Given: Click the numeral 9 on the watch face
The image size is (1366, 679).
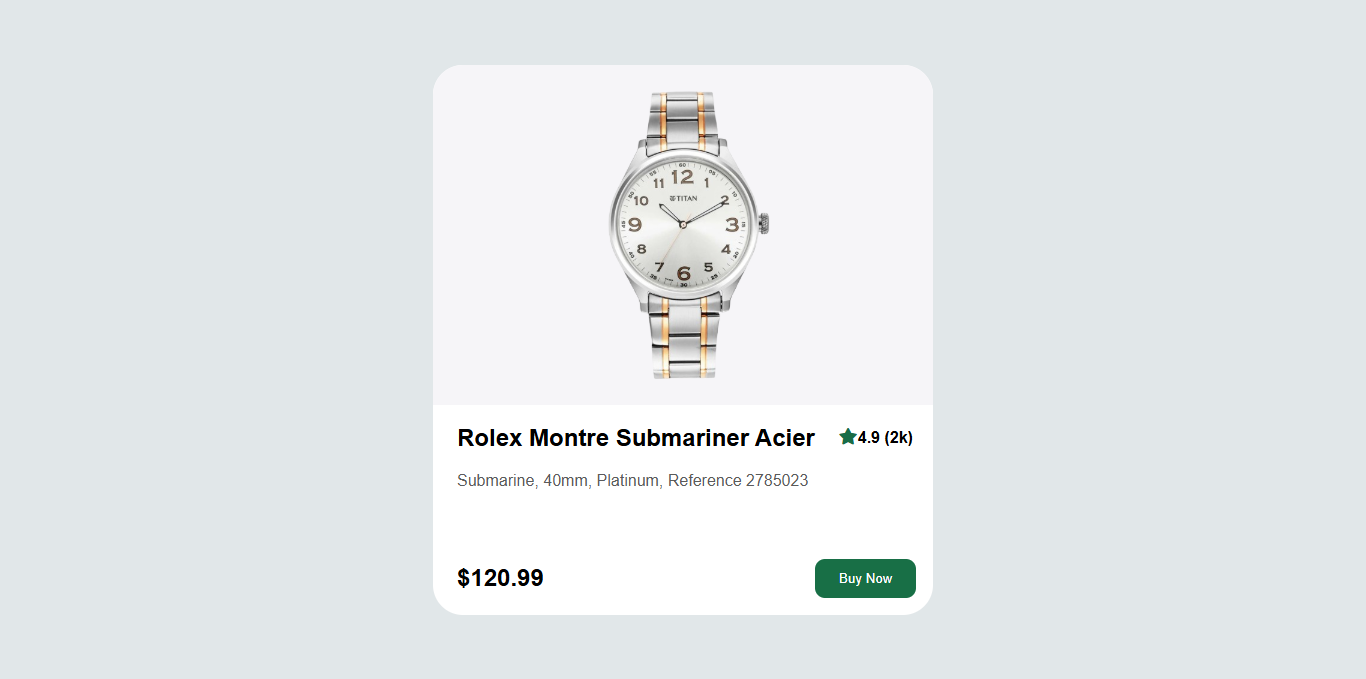Looking at the screenshot, I should 634,225.
